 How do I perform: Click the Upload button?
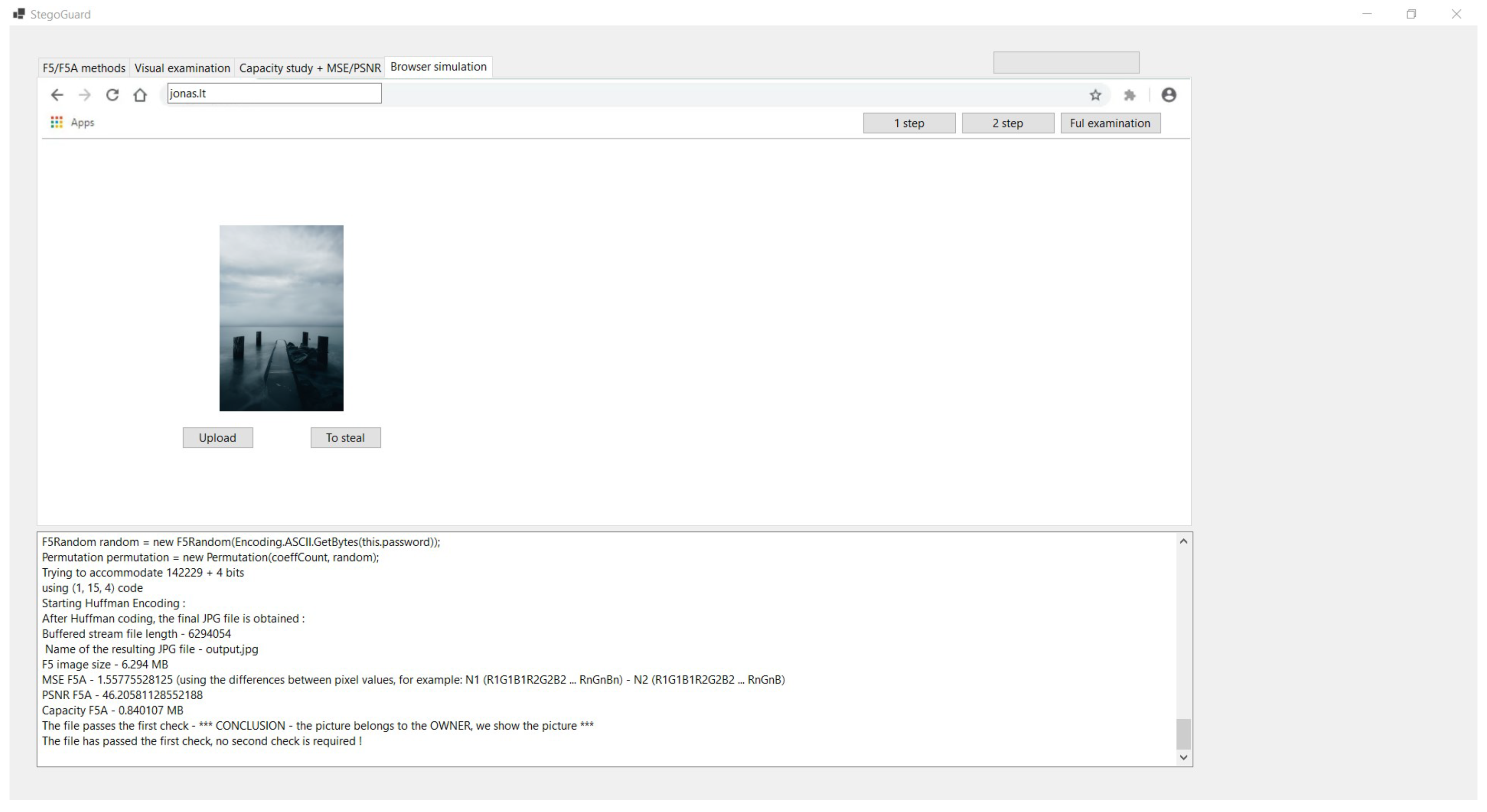pos(217,437)
